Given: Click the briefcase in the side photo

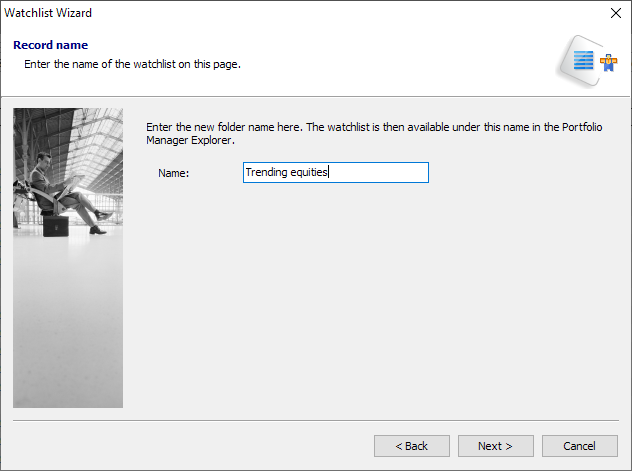Looking at the screenshot, I should [x=56, y=225].
